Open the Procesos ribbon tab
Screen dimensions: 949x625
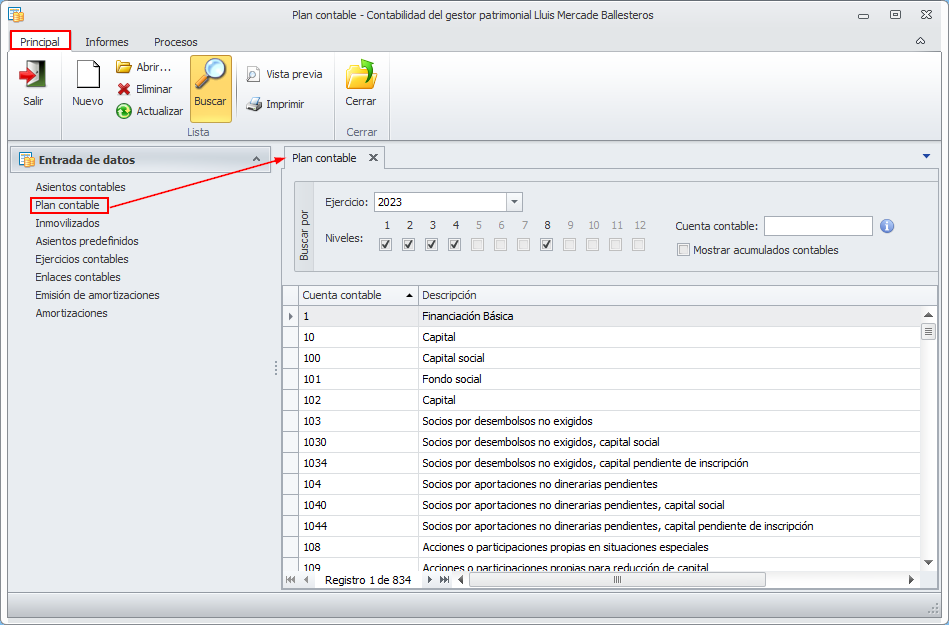(x=175, y=42)
